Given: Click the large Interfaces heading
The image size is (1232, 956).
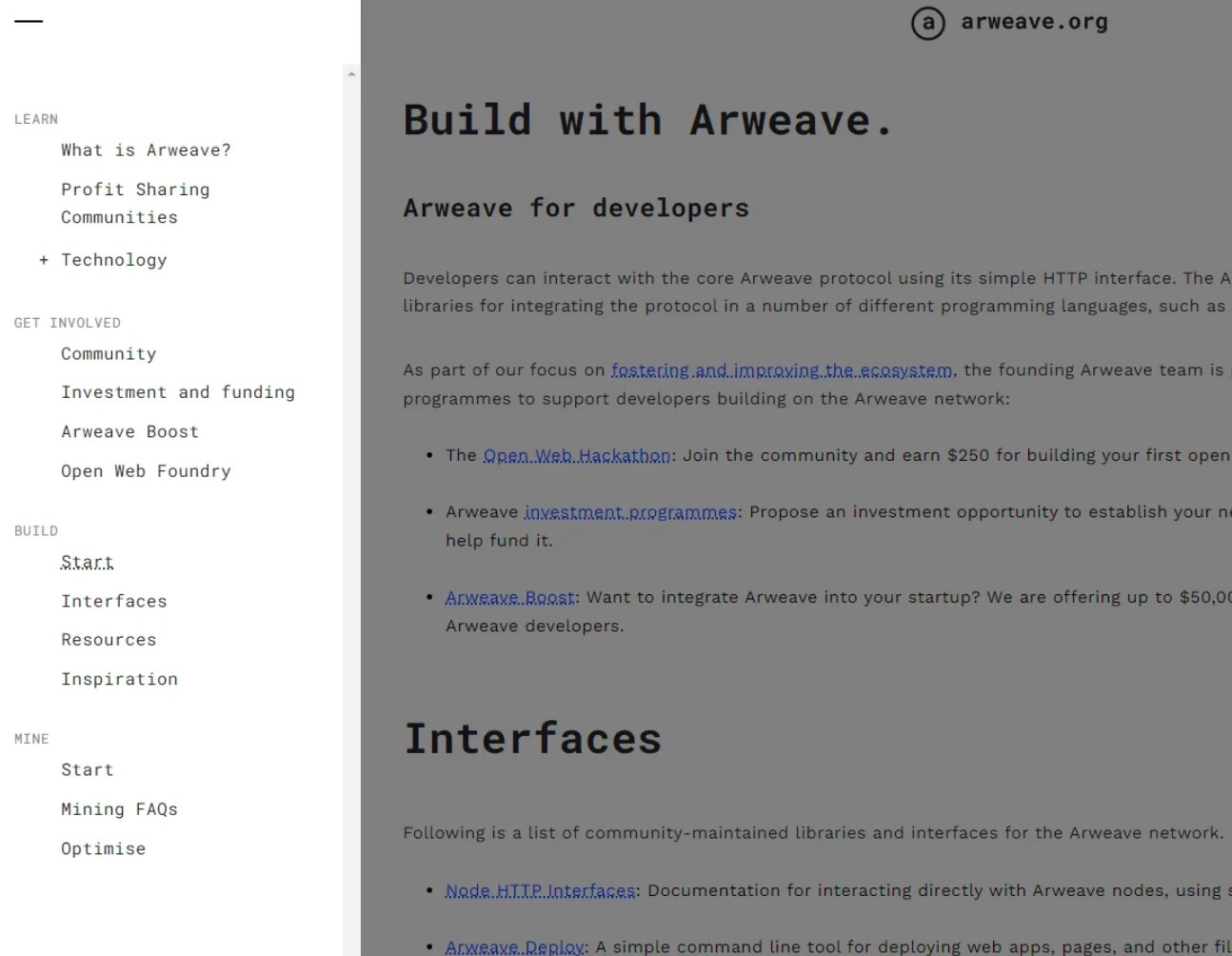Looking at the screenshot, I should 532,739.
